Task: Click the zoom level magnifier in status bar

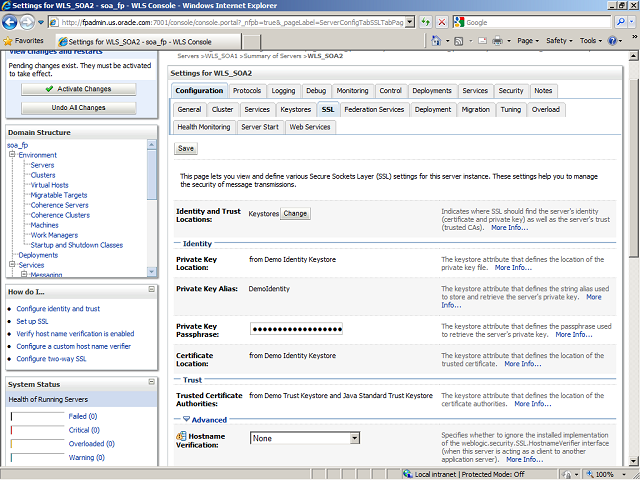Action: coord(592,474)
